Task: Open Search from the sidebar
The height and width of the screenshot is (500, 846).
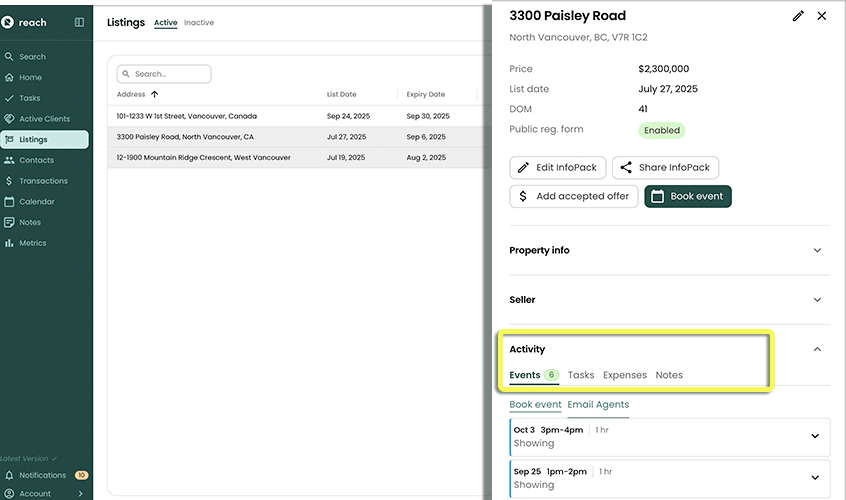Action: click(32, 57)
